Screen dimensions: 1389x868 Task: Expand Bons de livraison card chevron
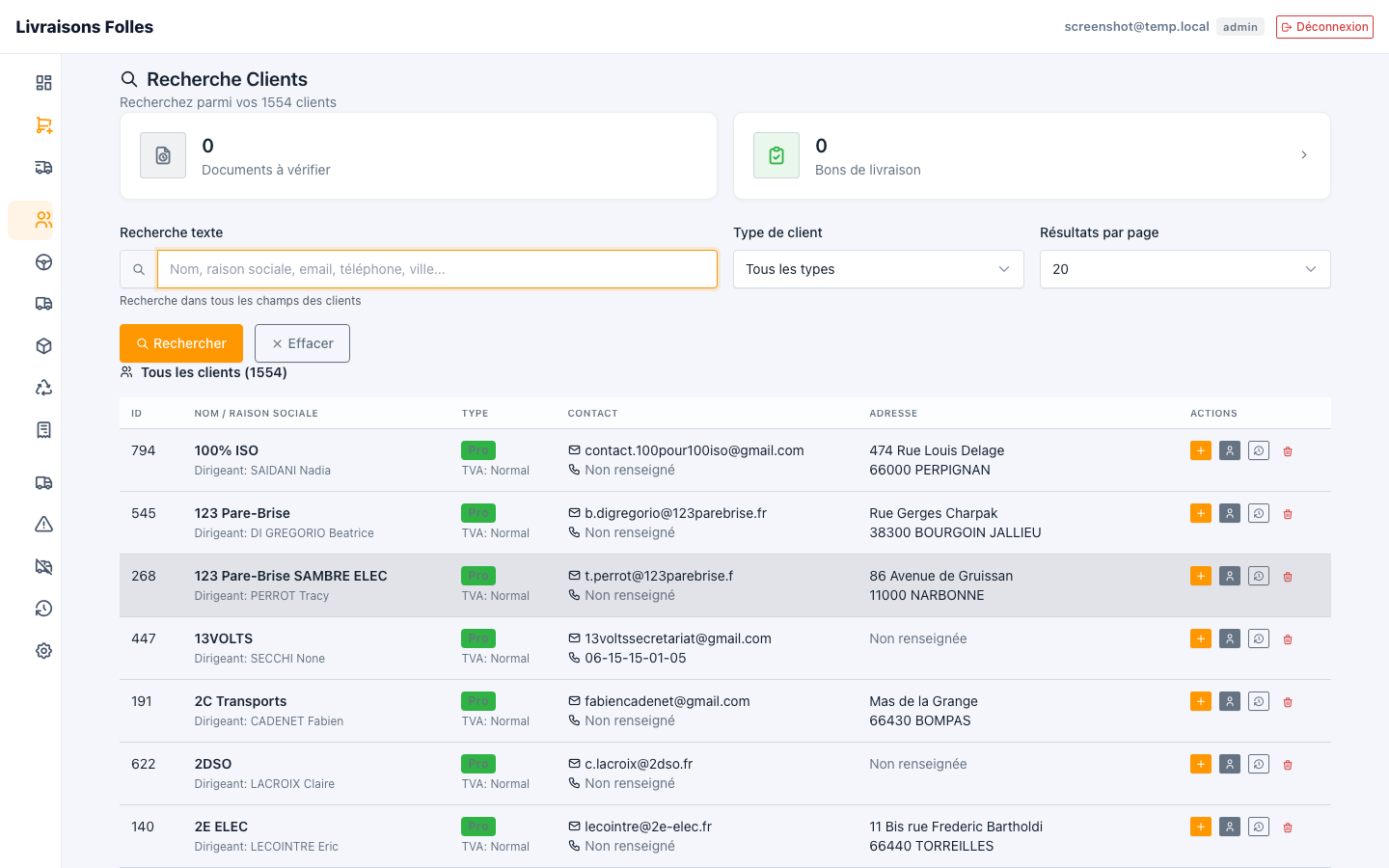1304,155
